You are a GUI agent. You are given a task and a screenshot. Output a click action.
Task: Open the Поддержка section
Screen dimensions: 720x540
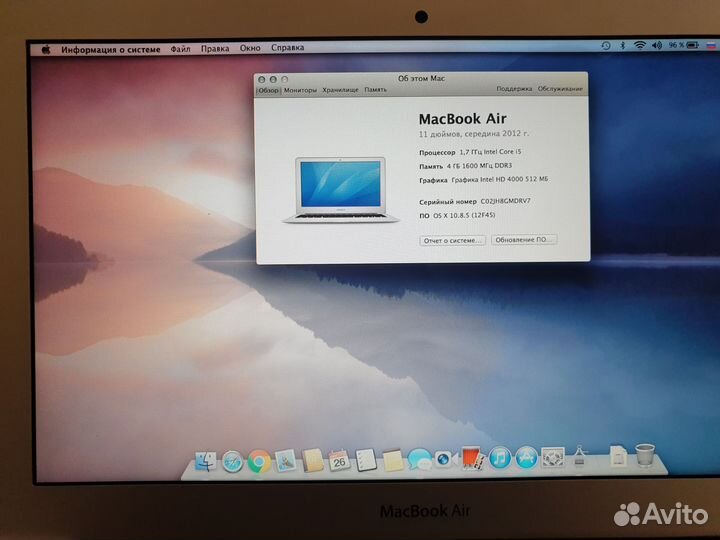click(x=514, y=89)
